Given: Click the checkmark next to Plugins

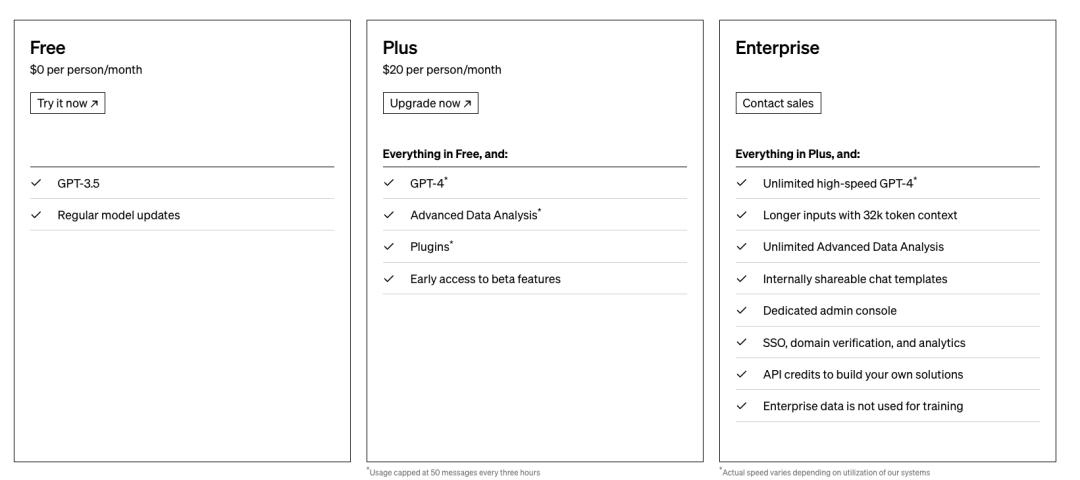Looking at the screenshot, I should 389,247.
